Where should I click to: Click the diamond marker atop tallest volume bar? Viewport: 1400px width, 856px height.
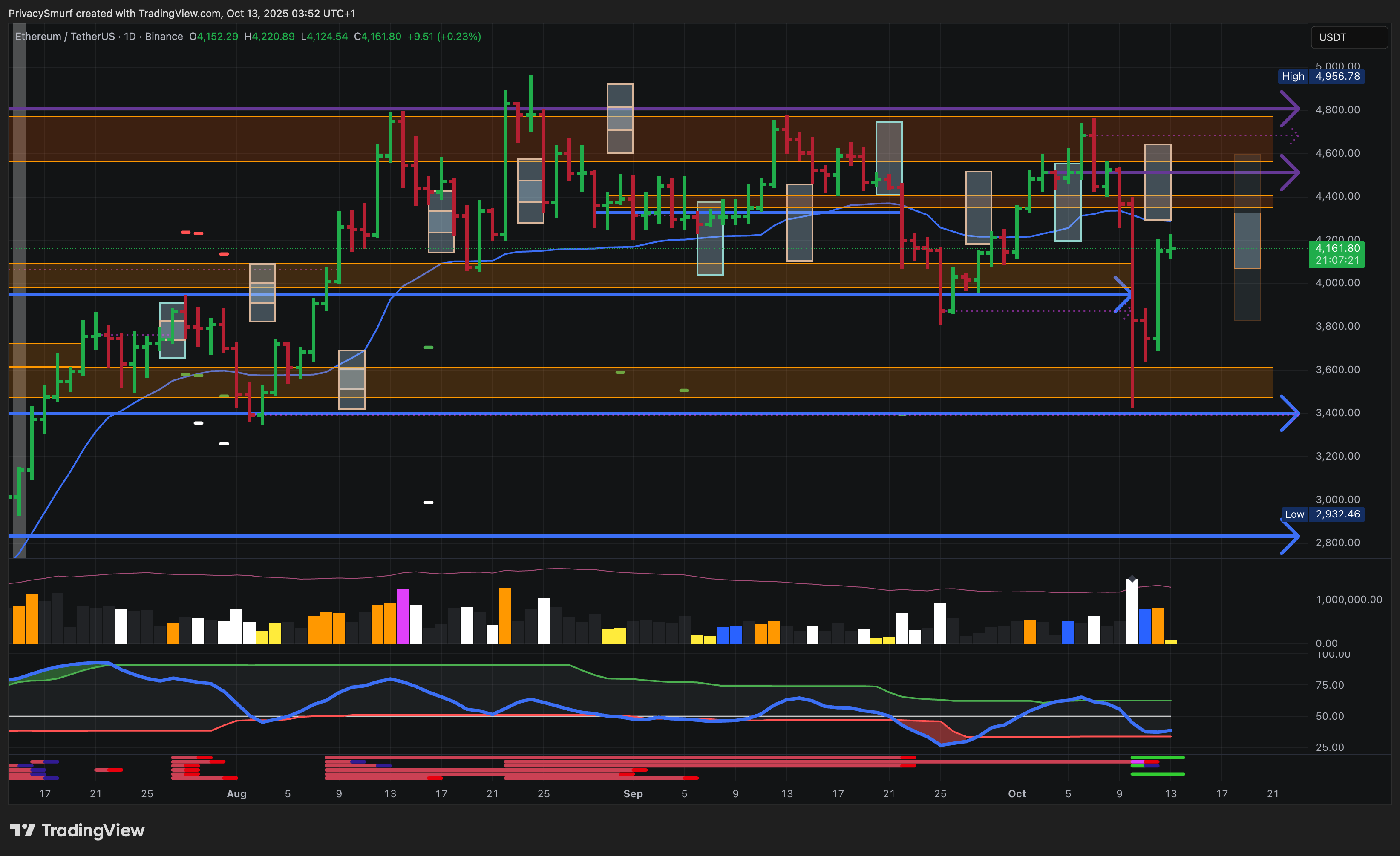(x=1132, y=579)
